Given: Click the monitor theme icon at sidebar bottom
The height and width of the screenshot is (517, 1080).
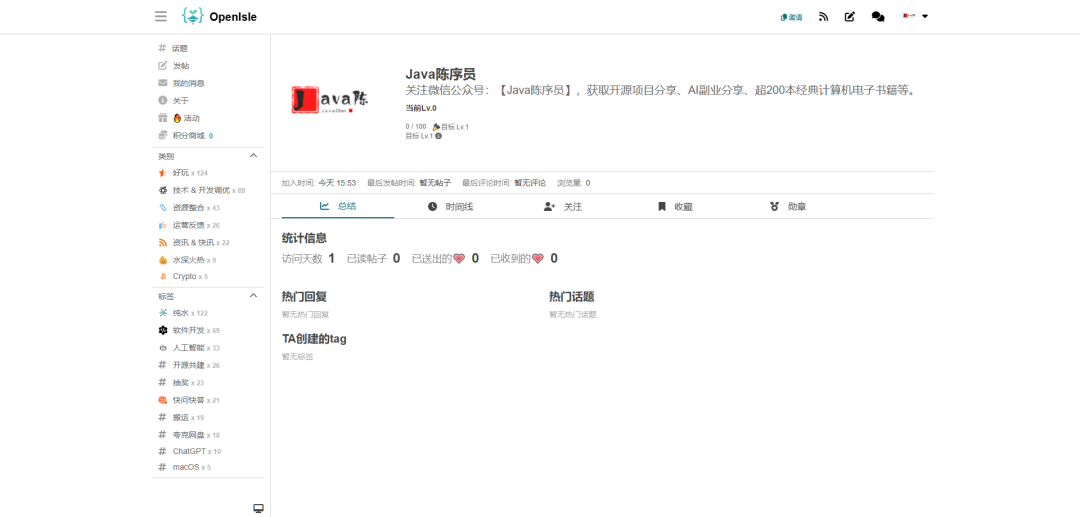Looking at the screenshot, I should (x=258, y=508).
